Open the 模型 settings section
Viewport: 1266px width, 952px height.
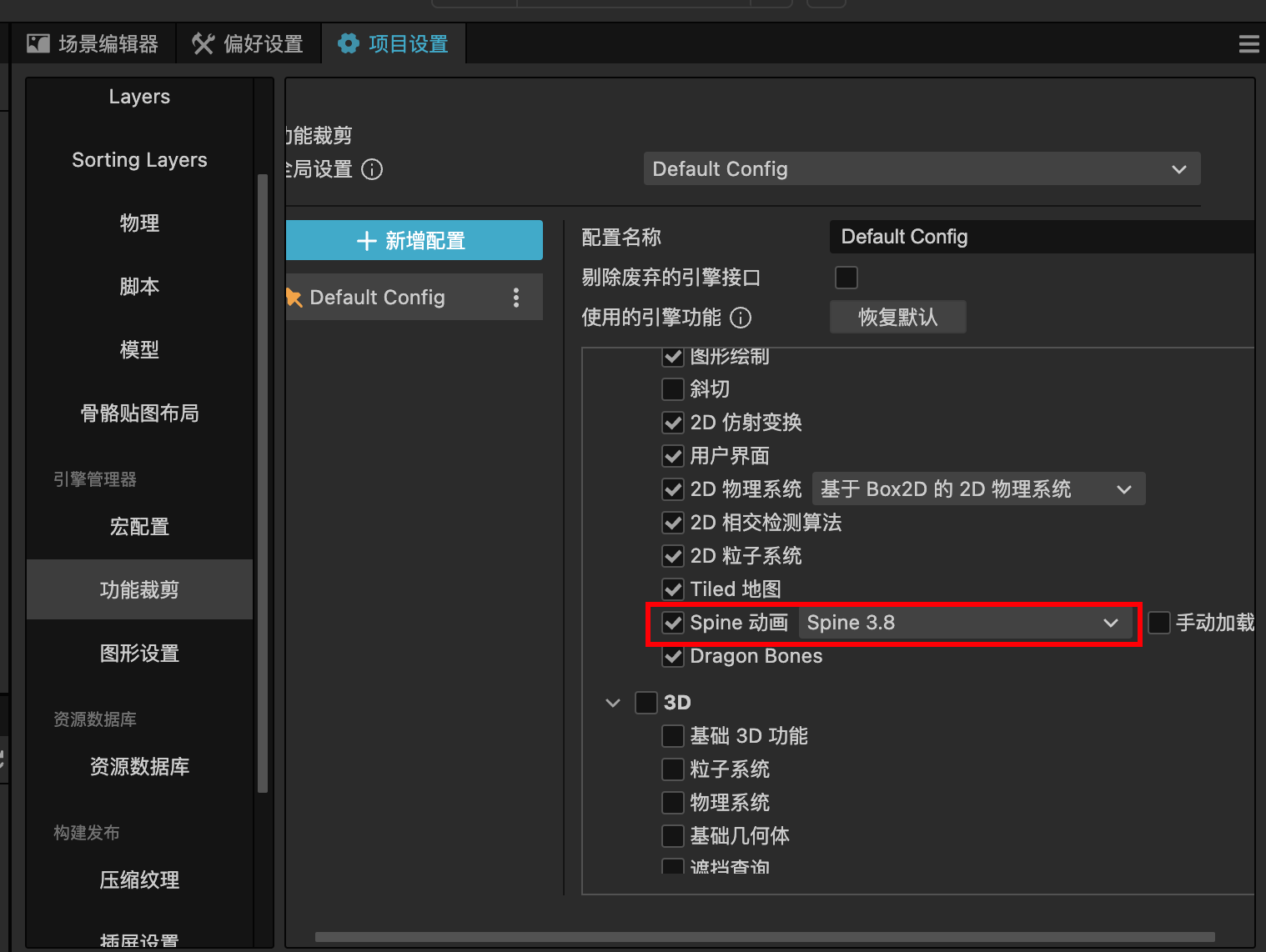pos(139,350)
